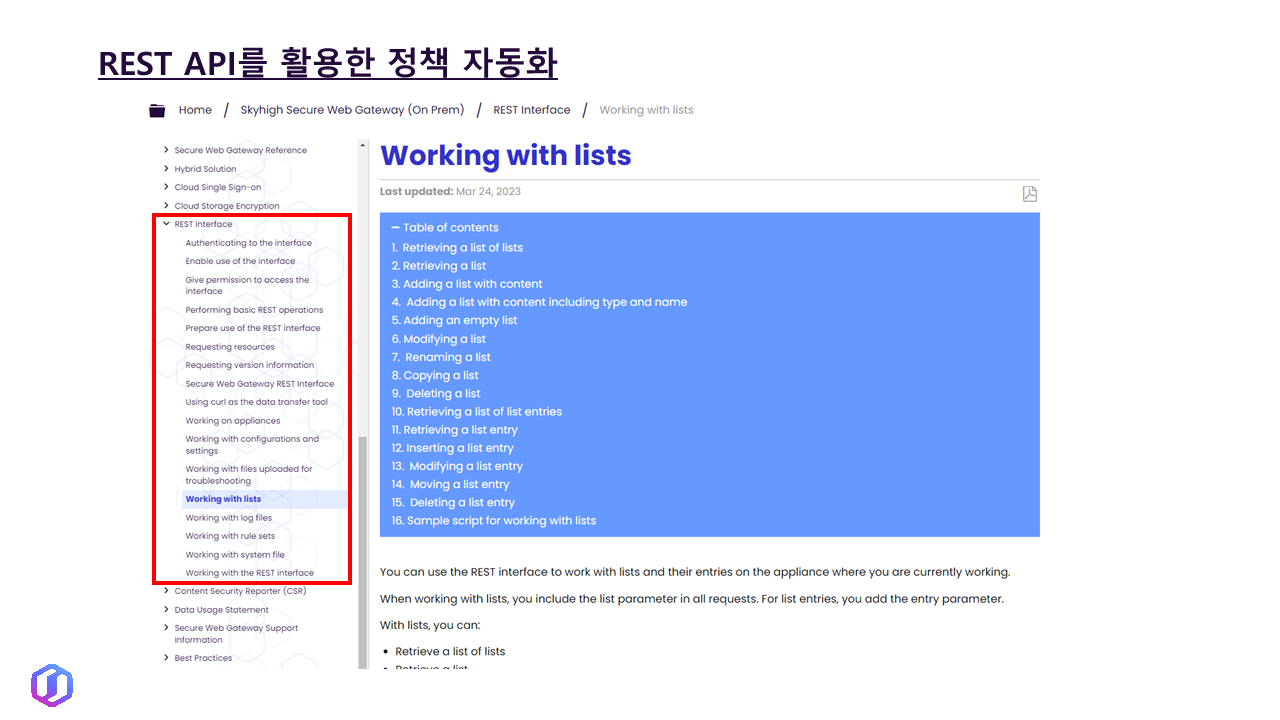Open Working with rule sets page

(230, 536)
